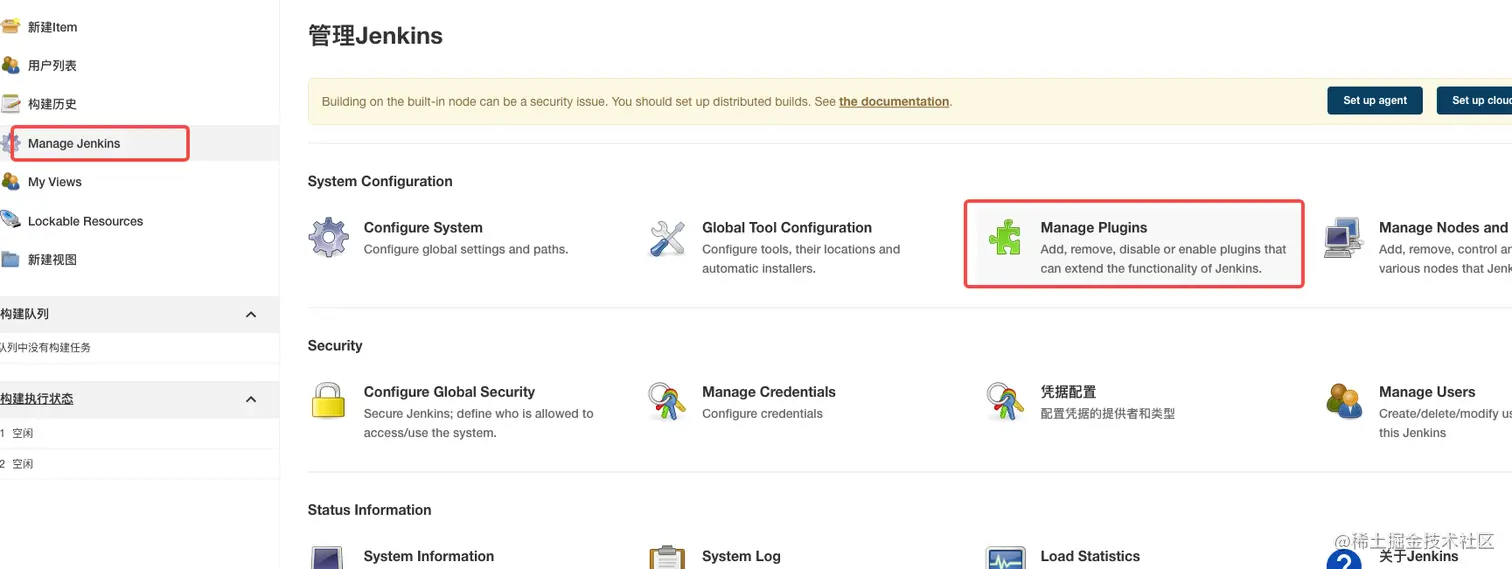This screenshot has width=1512, height=569.
Task: Click the Configure System gear icon
Action: (328, 238)
